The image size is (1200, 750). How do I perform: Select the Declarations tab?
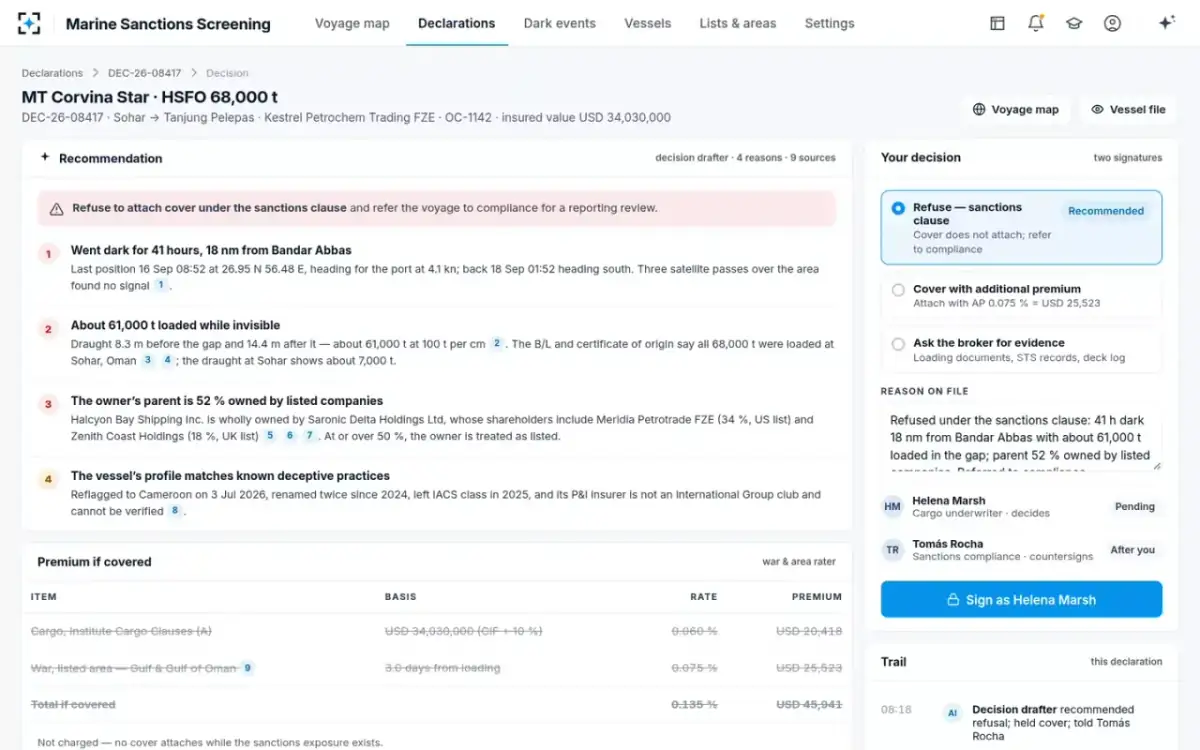pyautogui.click(x=457, y=23)
